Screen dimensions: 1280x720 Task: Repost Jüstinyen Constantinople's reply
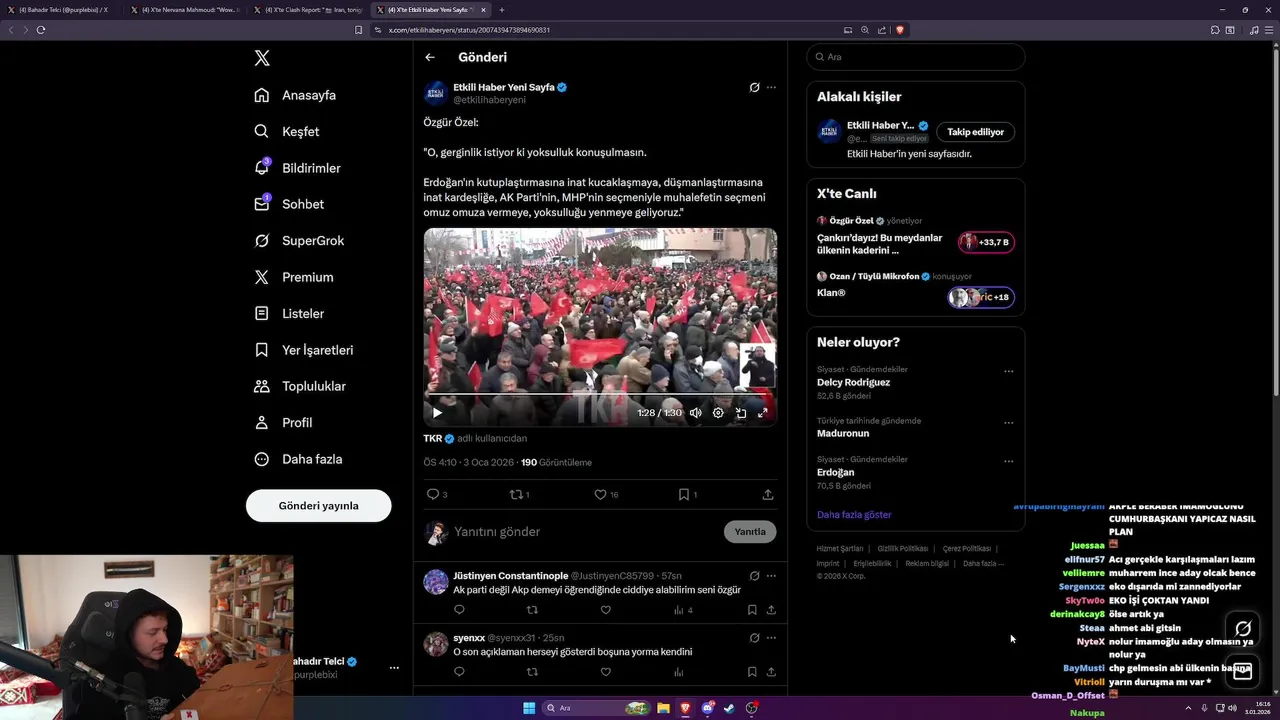tap(532, 610)
